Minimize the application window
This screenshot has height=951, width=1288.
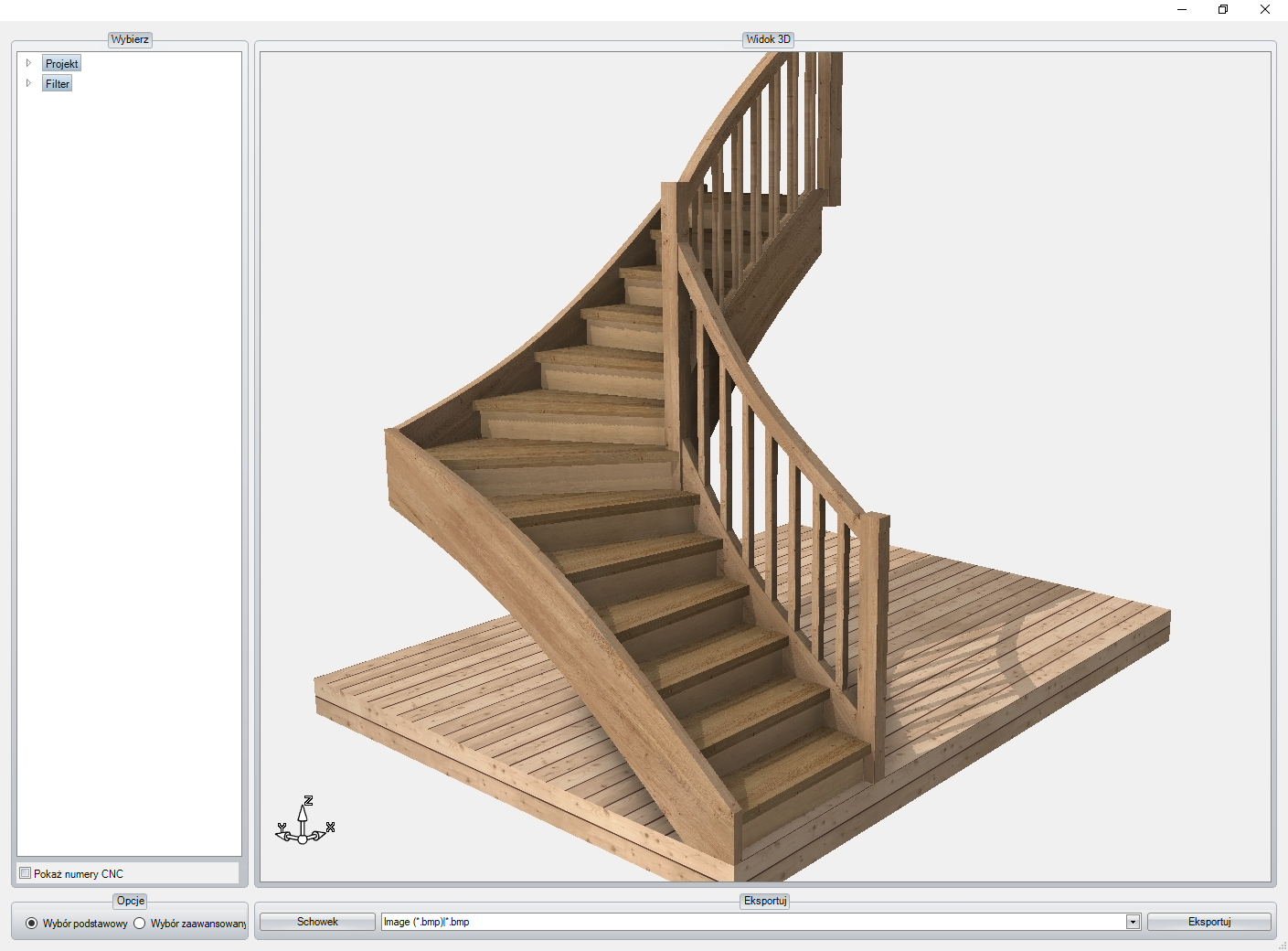pyautogui.click(x=1182, y=9)
